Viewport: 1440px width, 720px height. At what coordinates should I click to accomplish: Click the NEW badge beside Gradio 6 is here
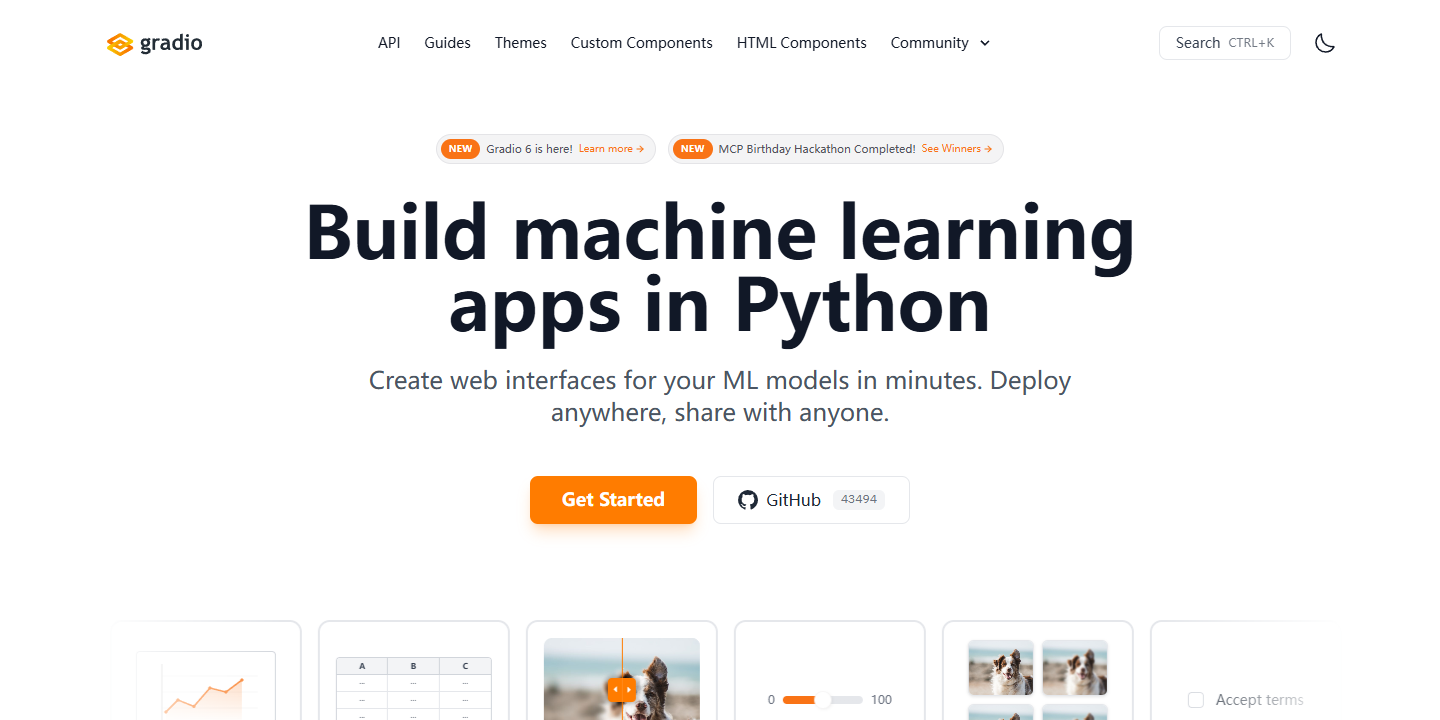click(461, 149)
